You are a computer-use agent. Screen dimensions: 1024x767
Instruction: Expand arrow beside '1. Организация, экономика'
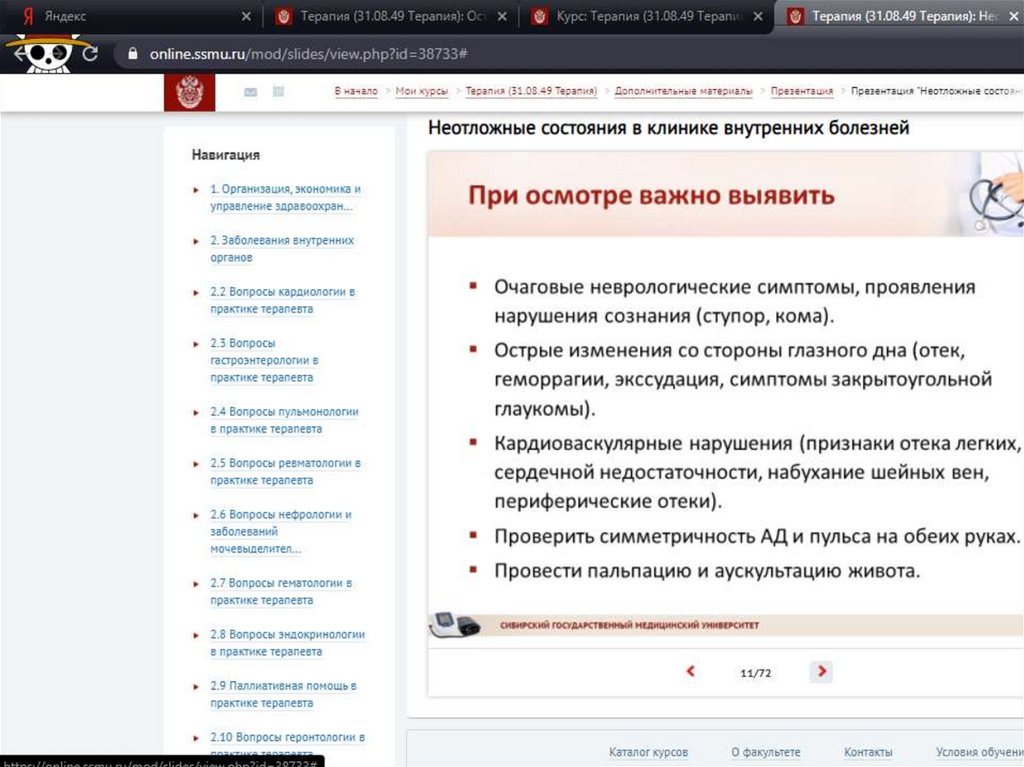196,190
